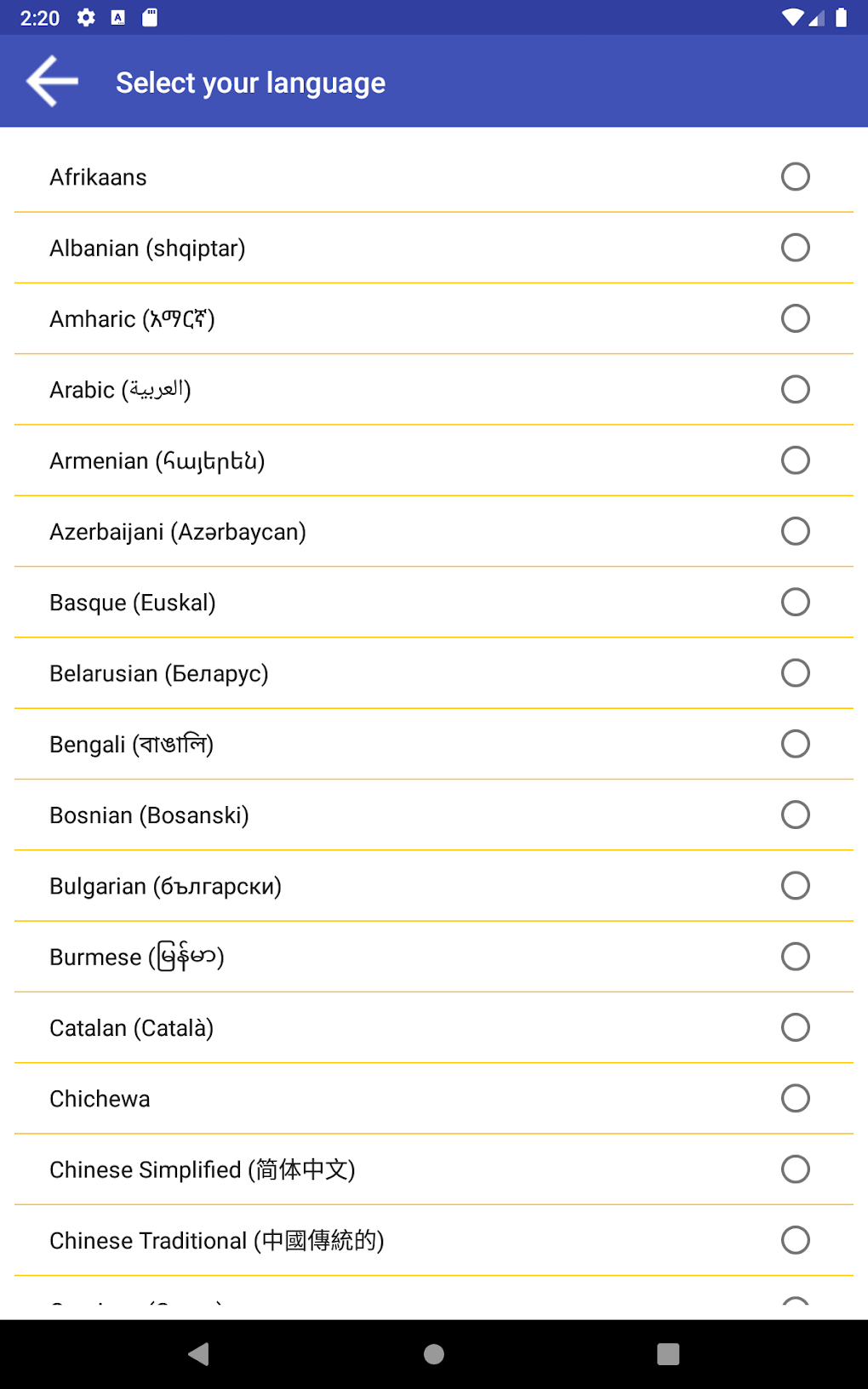Tap the Bulgarian language label

[165, 886]
